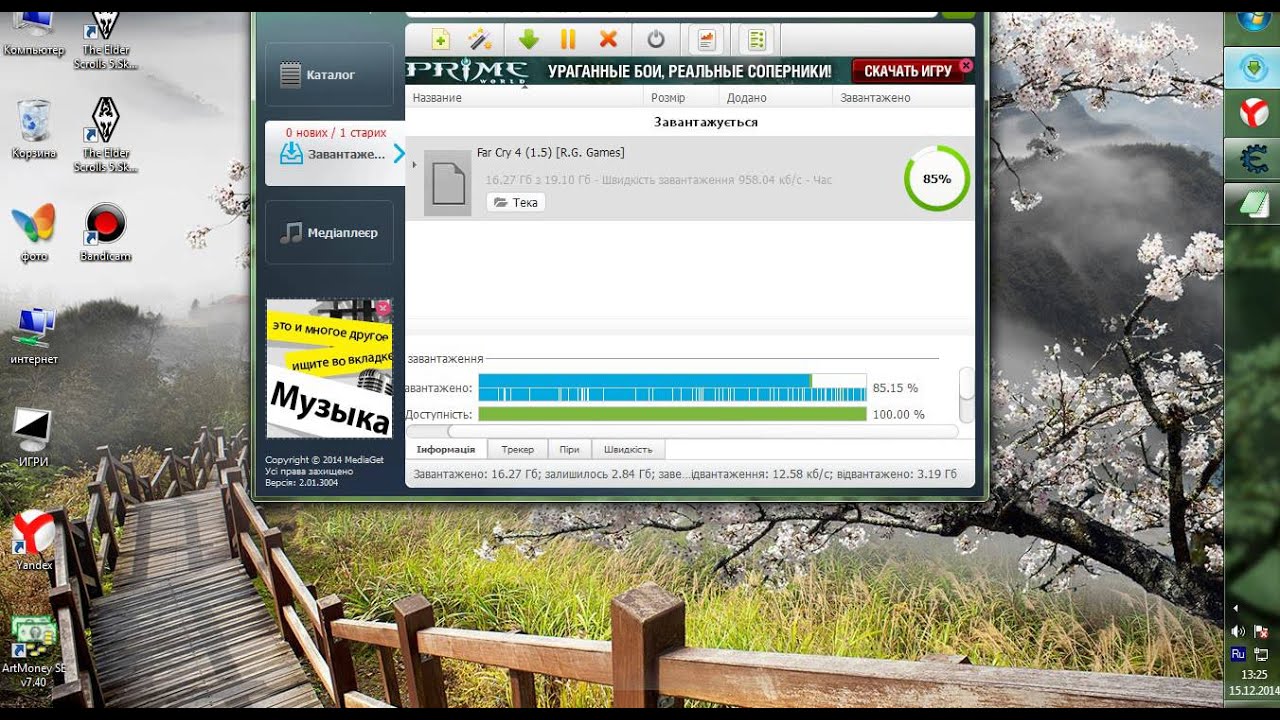The height and width of the screenshot is (720, 1280).
Task: Switch to the Трекер tab
Action: point(518,449)
